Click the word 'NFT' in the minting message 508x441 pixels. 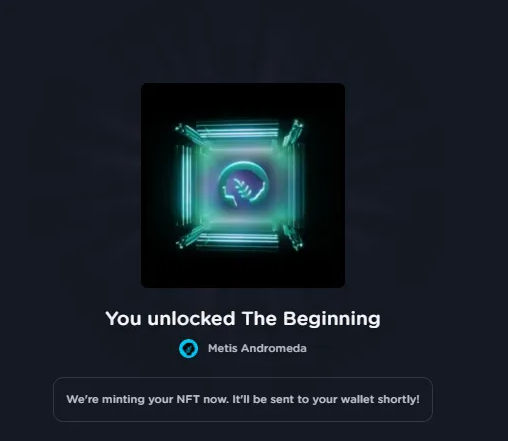pyautogui.click(x=188, y=399)
